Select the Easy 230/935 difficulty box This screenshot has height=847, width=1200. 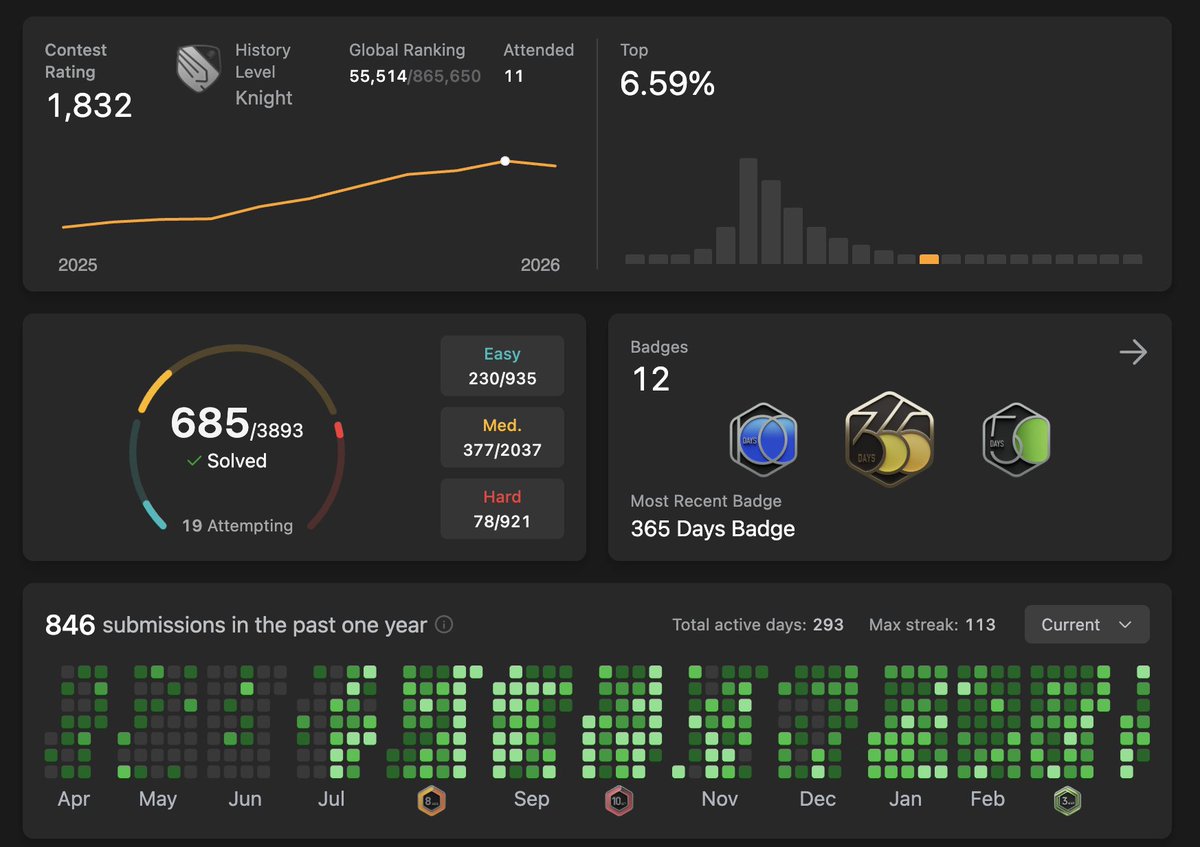pos(502,366)
